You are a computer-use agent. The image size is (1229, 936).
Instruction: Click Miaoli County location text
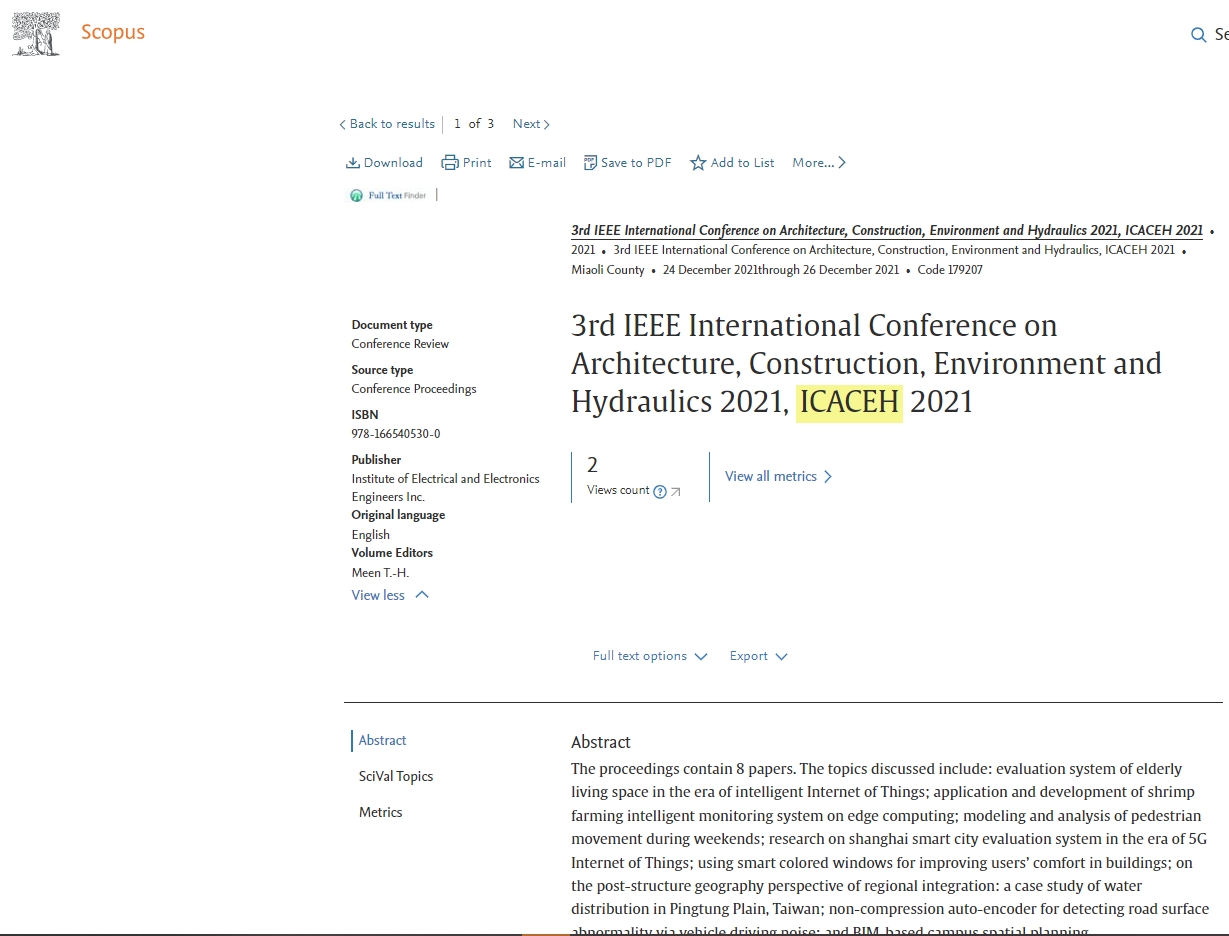(608, 270)
